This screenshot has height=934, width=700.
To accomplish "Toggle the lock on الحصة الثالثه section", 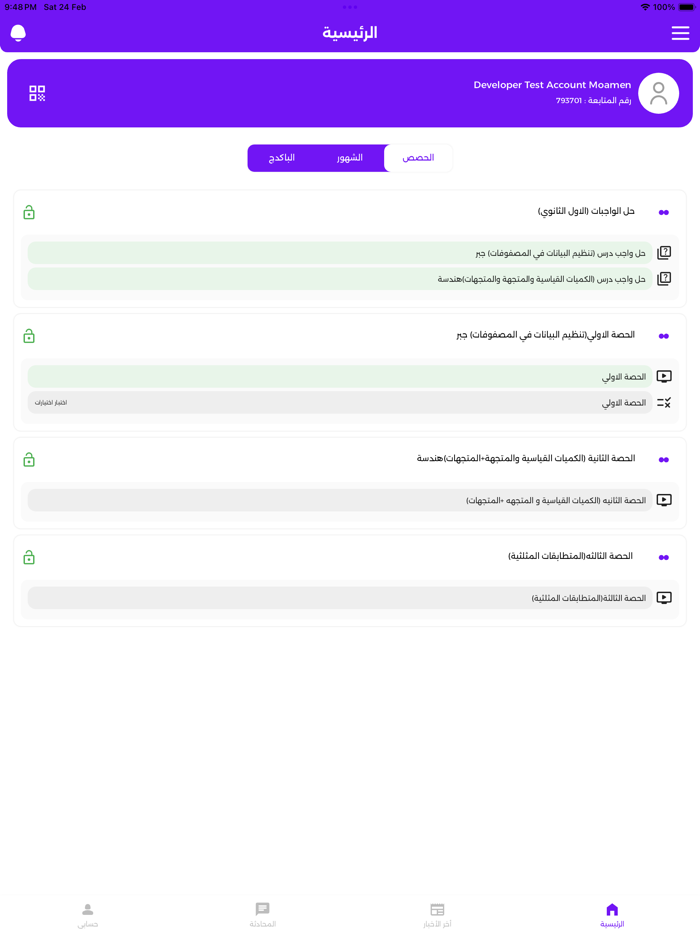I will pyautogui.click(x=29, y=558).
